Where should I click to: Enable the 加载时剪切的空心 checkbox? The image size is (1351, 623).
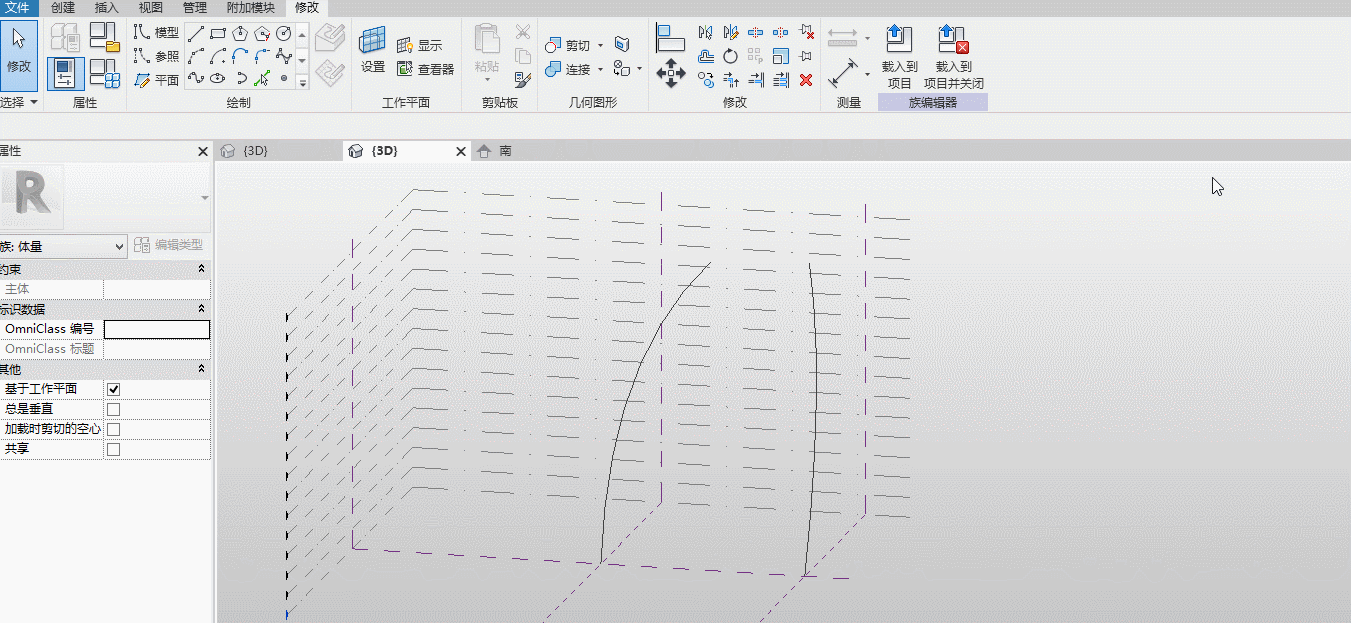point(113,429)
